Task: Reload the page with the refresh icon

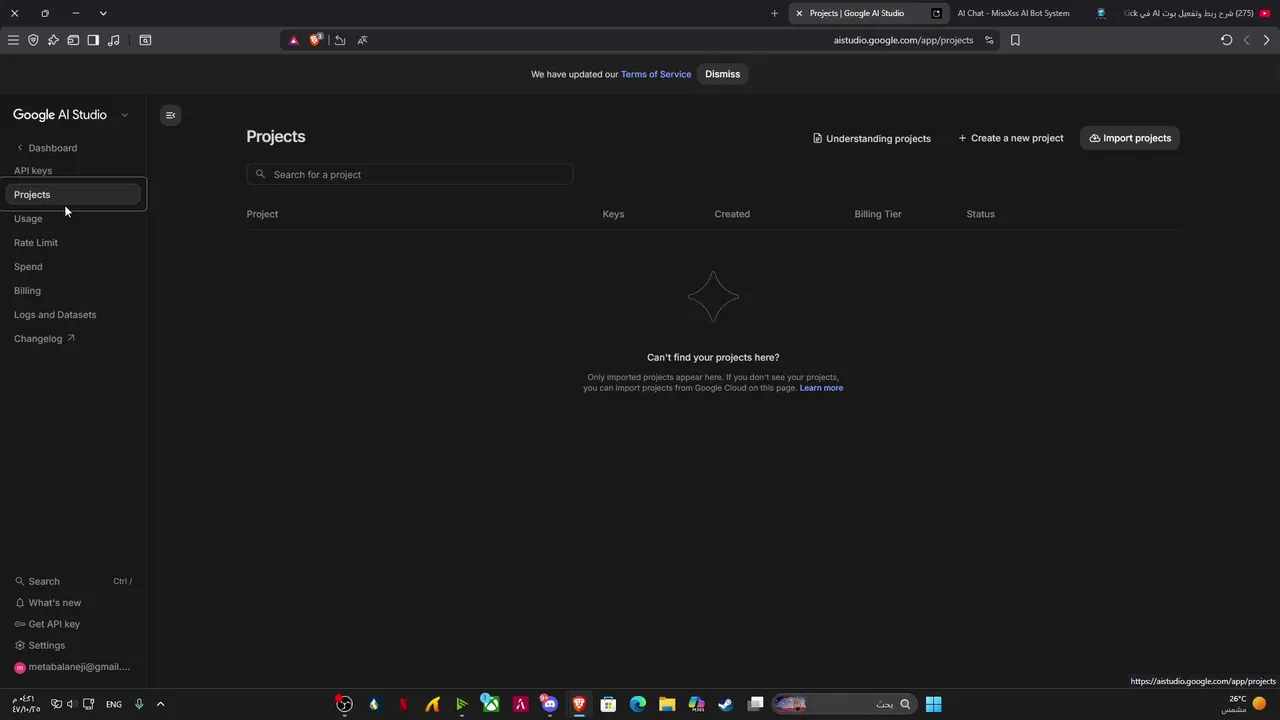Action: 1227,40
